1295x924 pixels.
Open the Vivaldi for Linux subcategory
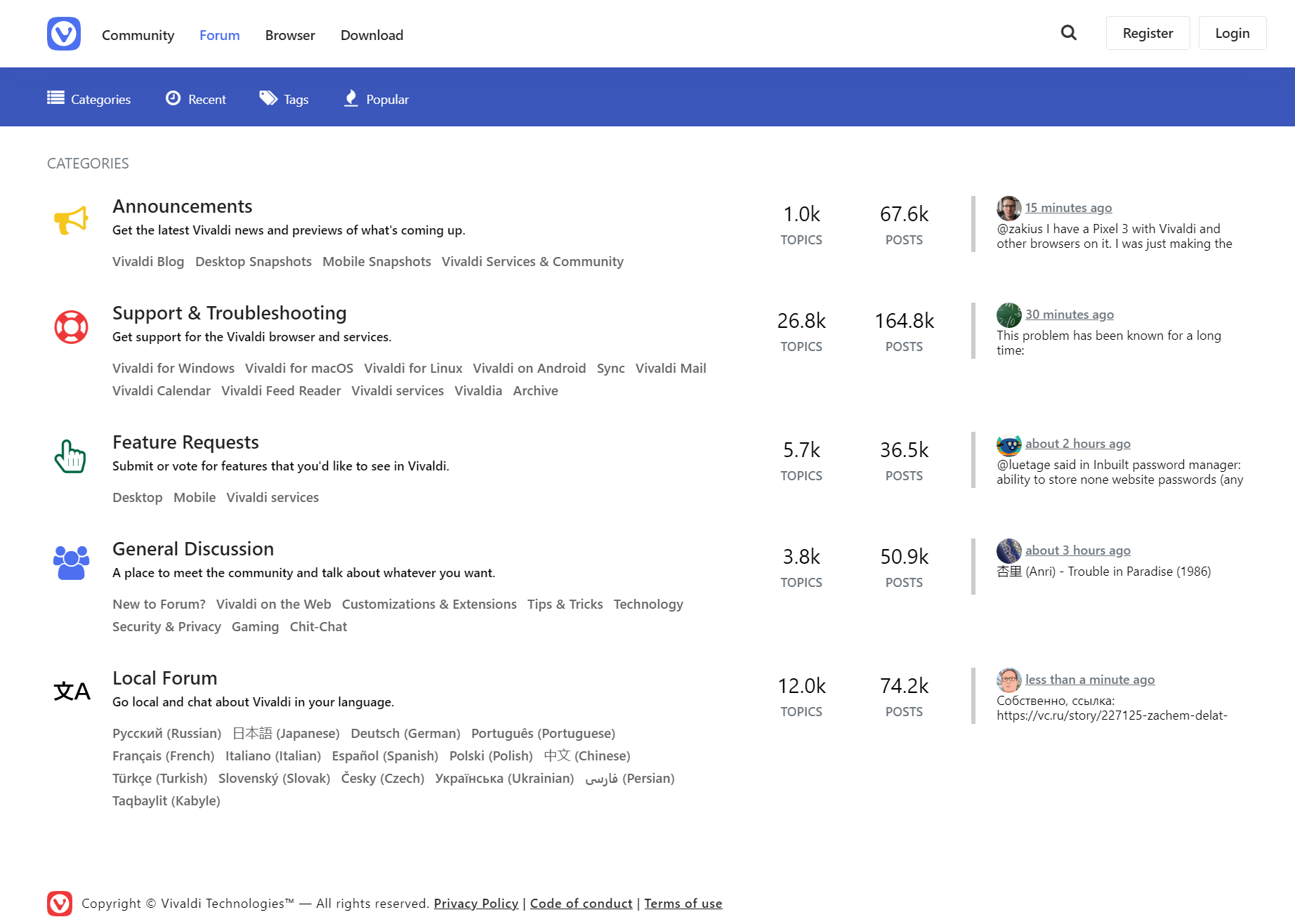[x=413, y=369]
